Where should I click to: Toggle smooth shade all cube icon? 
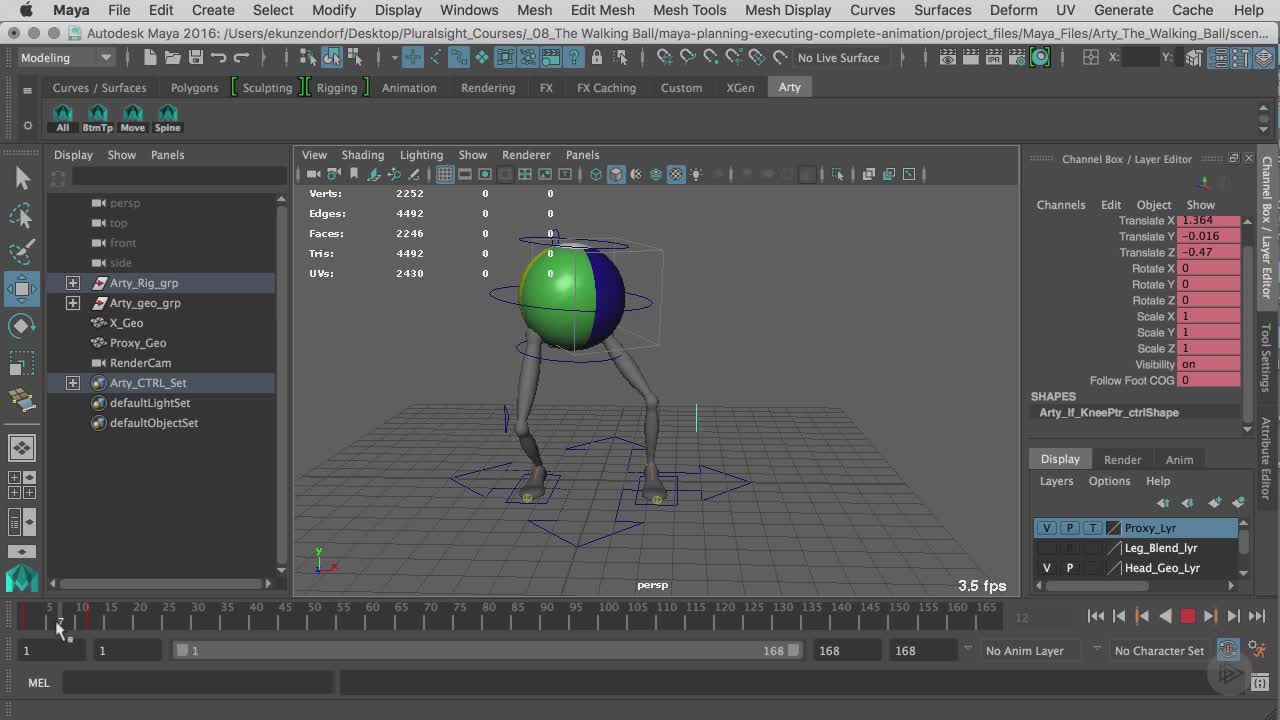pos(616,174)
